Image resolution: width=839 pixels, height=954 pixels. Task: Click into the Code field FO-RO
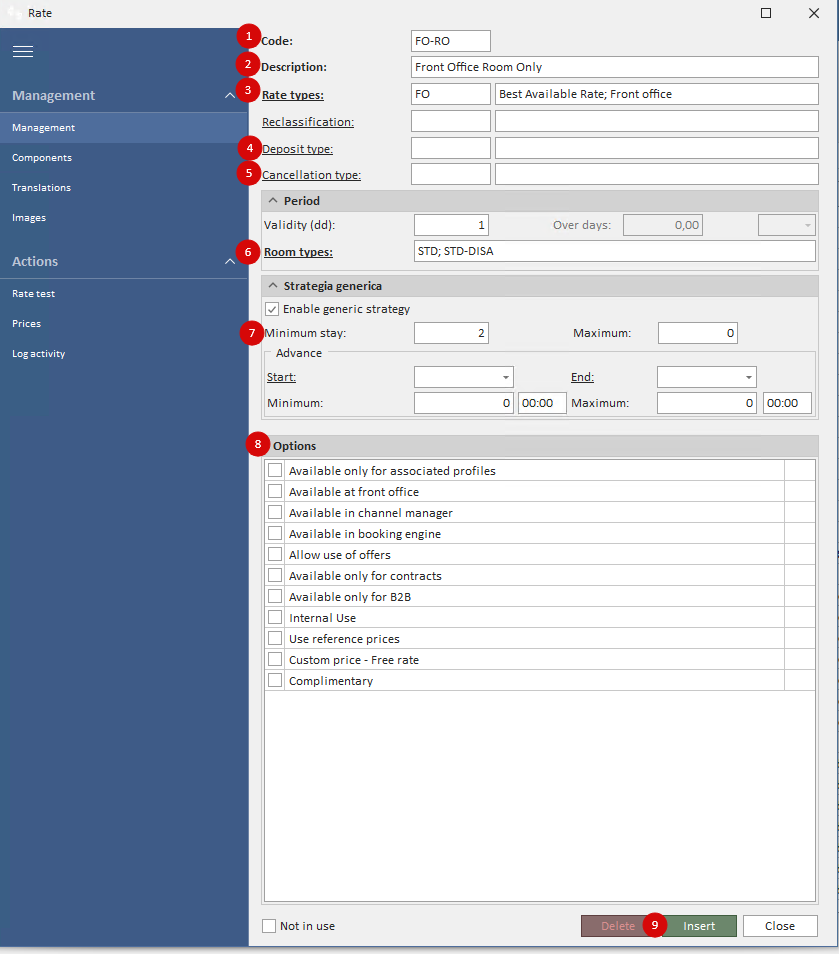(450, 41)
